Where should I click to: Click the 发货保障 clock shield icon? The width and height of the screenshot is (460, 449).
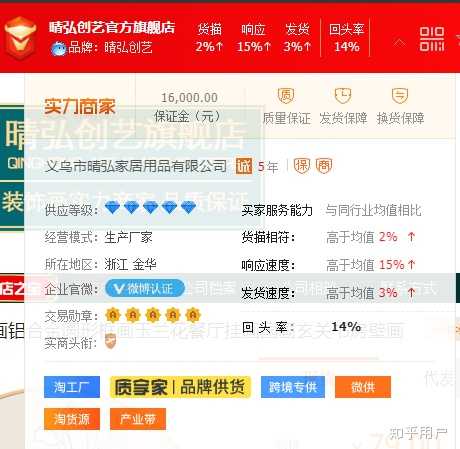click(343, 96)
